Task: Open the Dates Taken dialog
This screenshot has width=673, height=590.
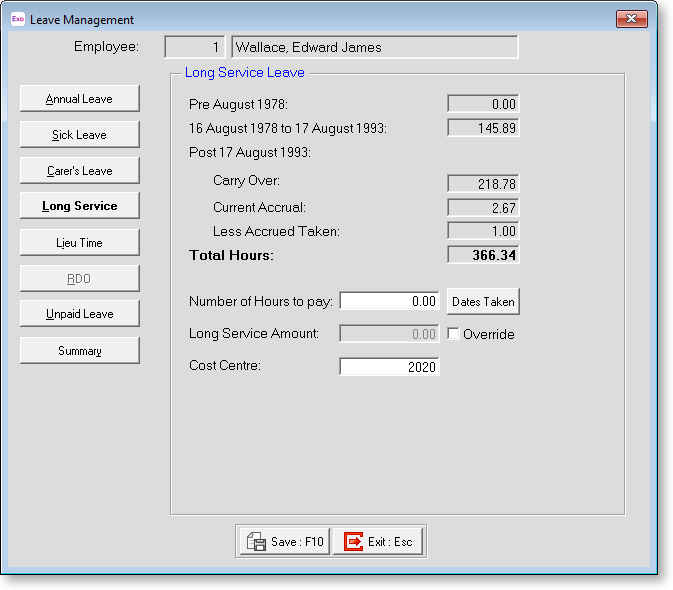Action: pyautogui.click(x=483, y=301)
